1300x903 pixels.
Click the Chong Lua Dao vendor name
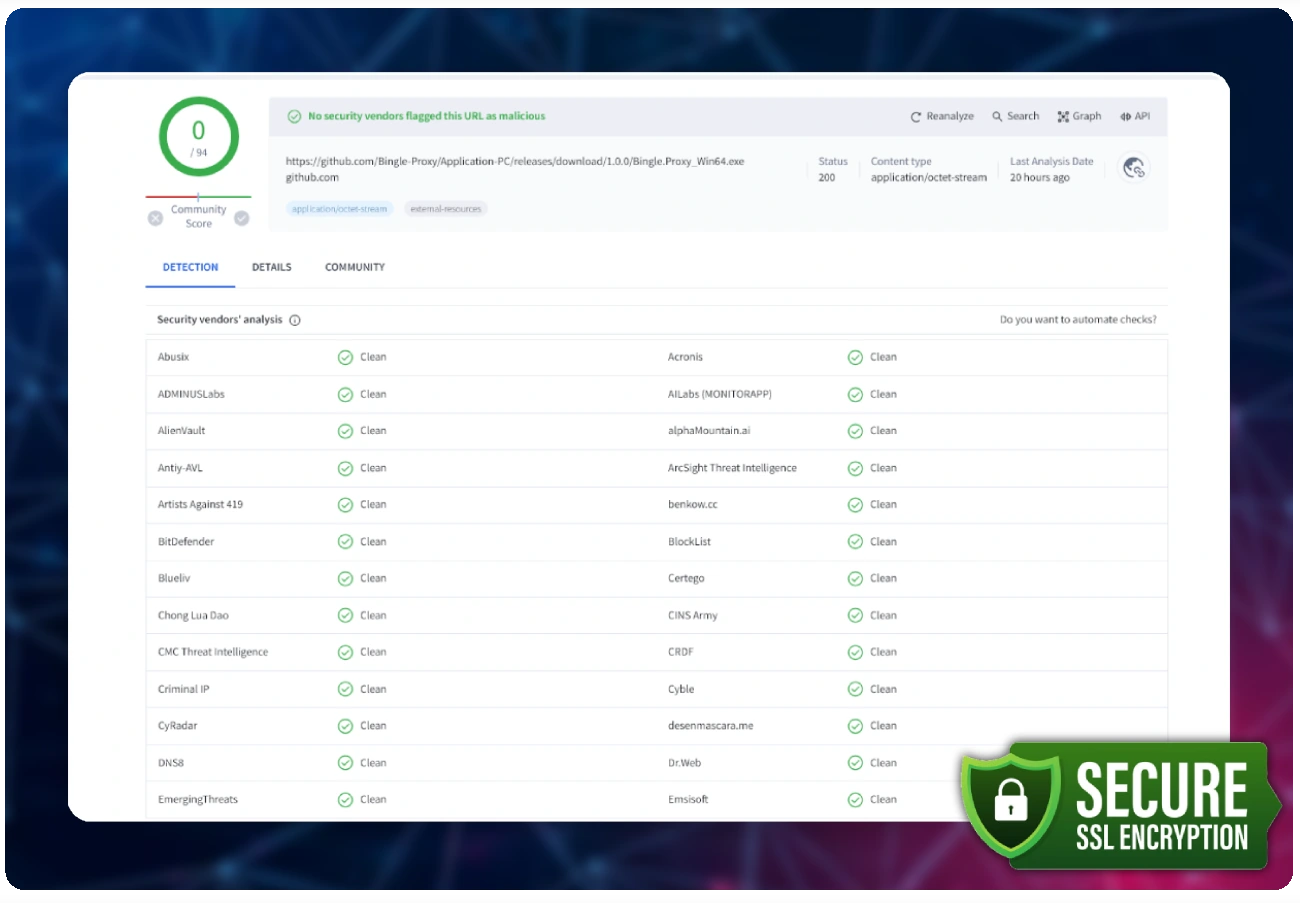pos(193,615)
